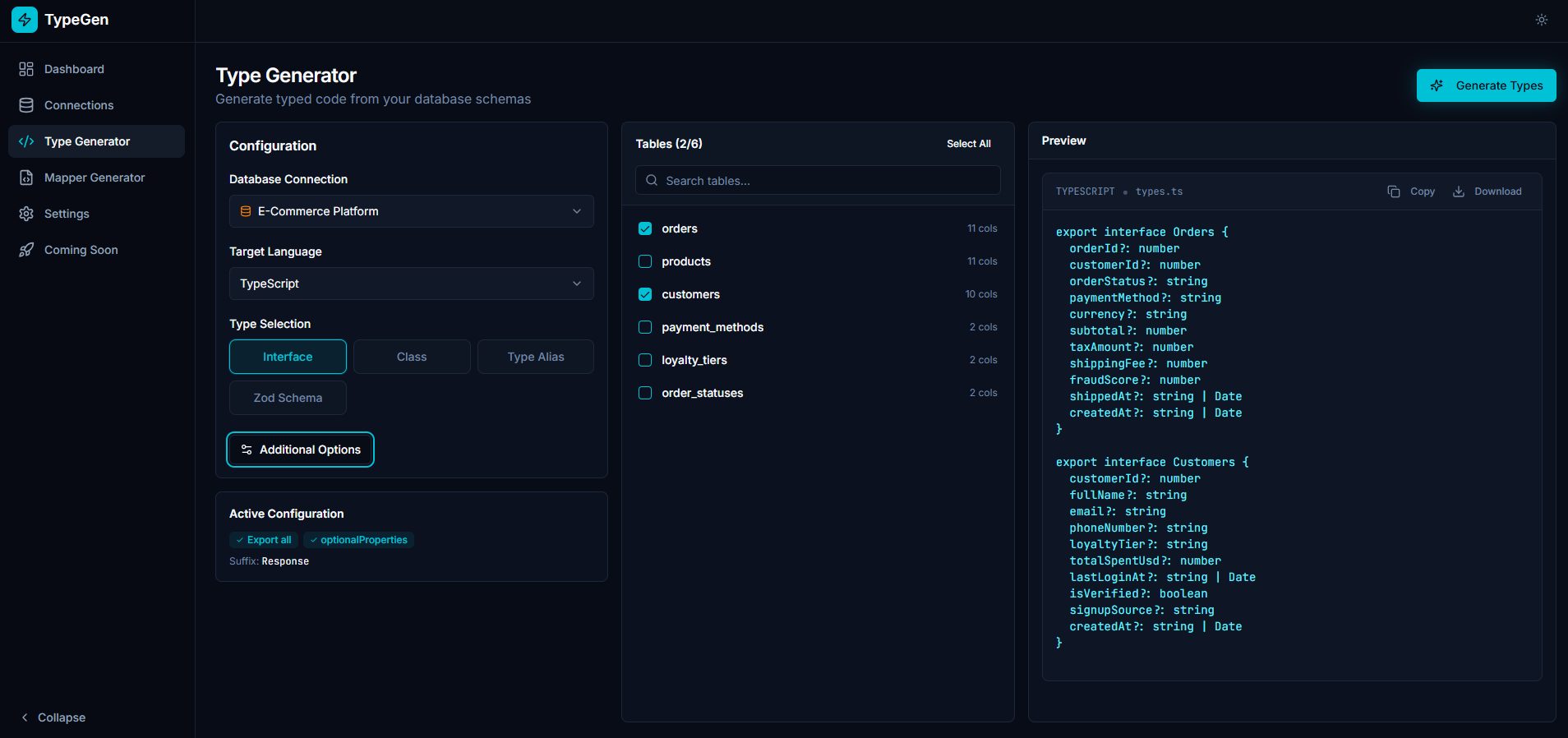
Task: Click the TypeGen lightning logo icon
Action: click(25, 20)
